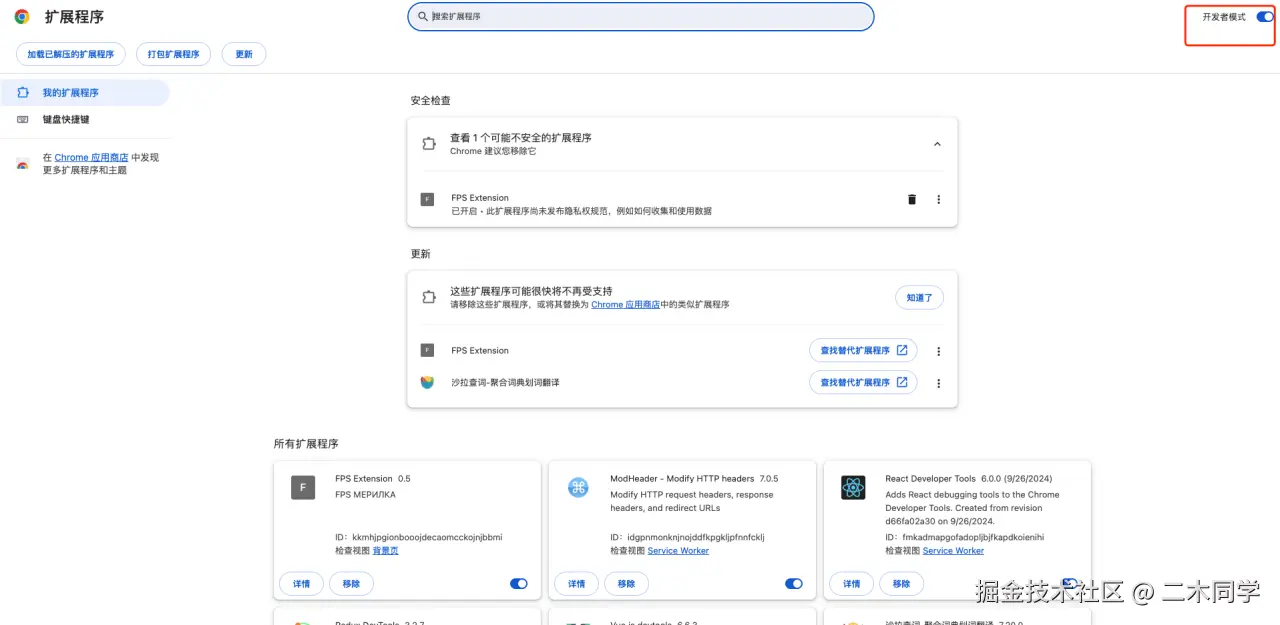Click the 更新 button in toolbar

tap(244, 54)
